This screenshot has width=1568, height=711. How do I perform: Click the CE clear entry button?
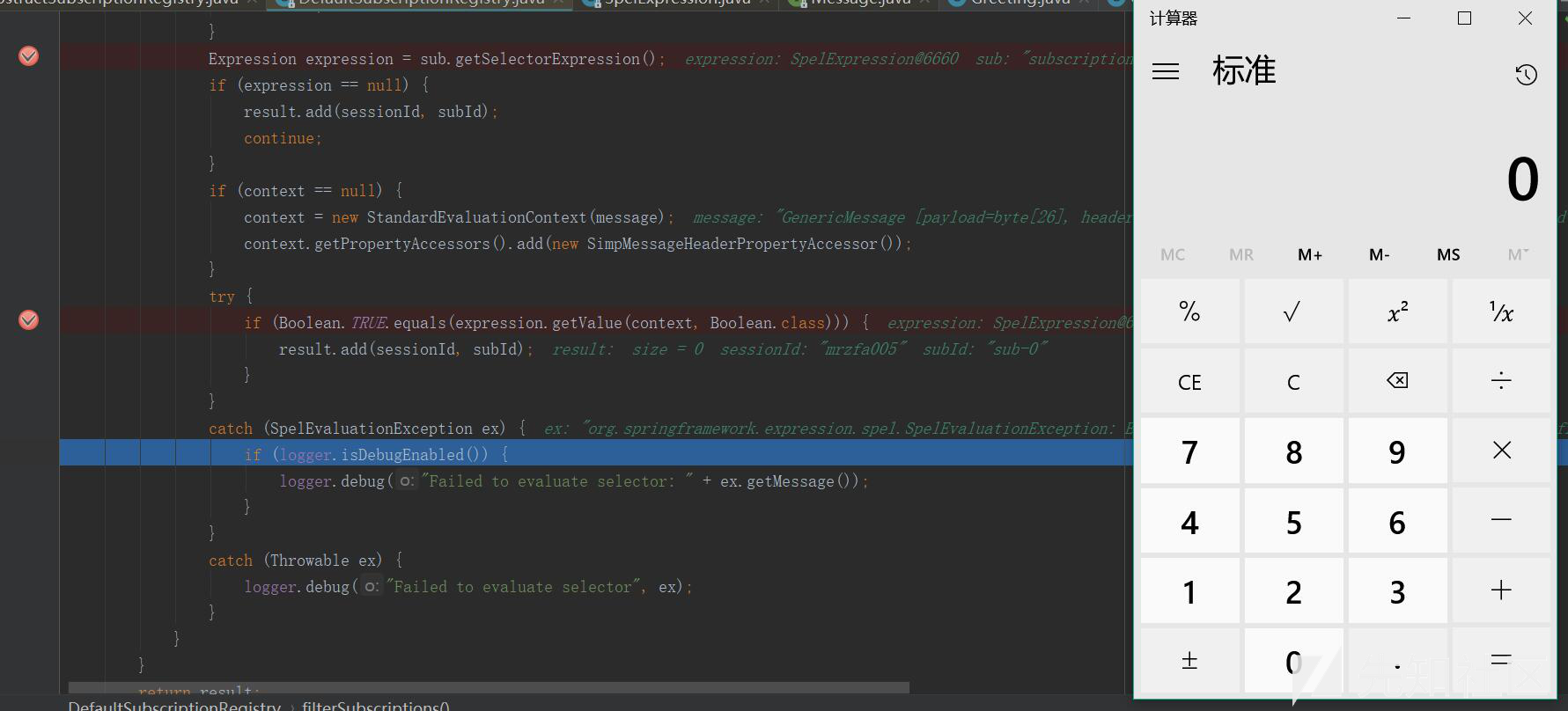click(x=1189, y=381)
